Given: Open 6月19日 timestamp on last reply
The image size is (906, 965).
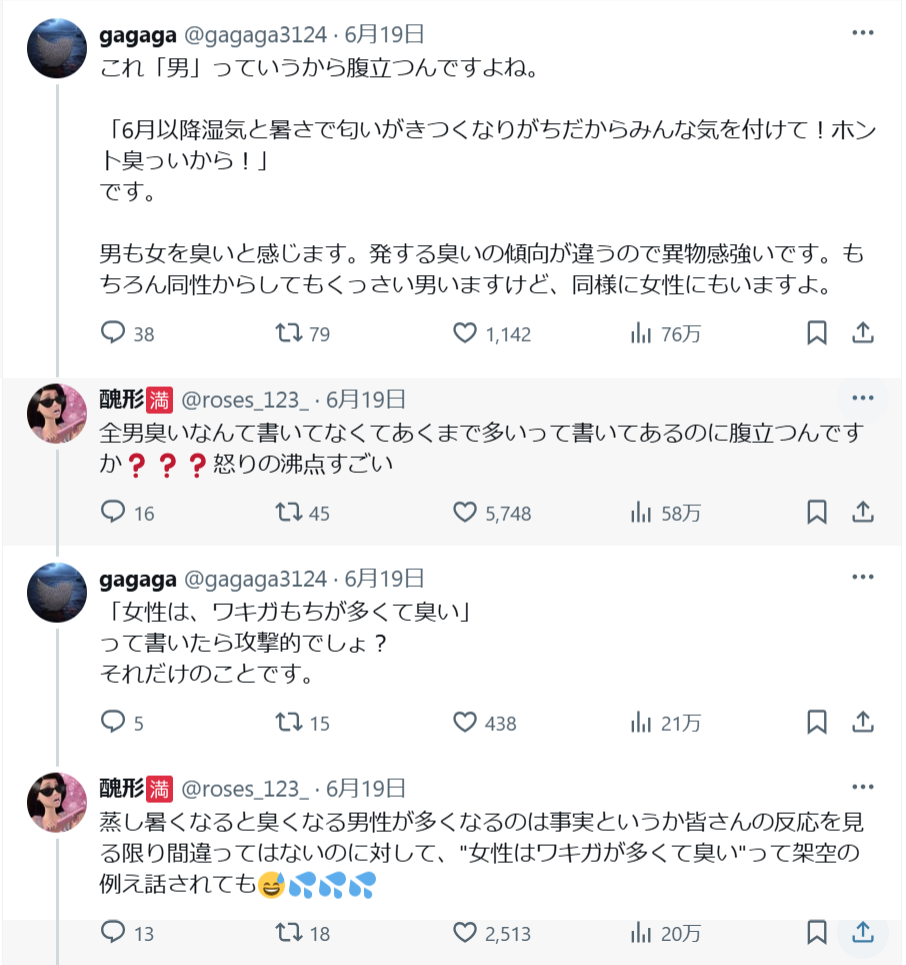Looking at the screenshot, I should click(x=365, y=788).
